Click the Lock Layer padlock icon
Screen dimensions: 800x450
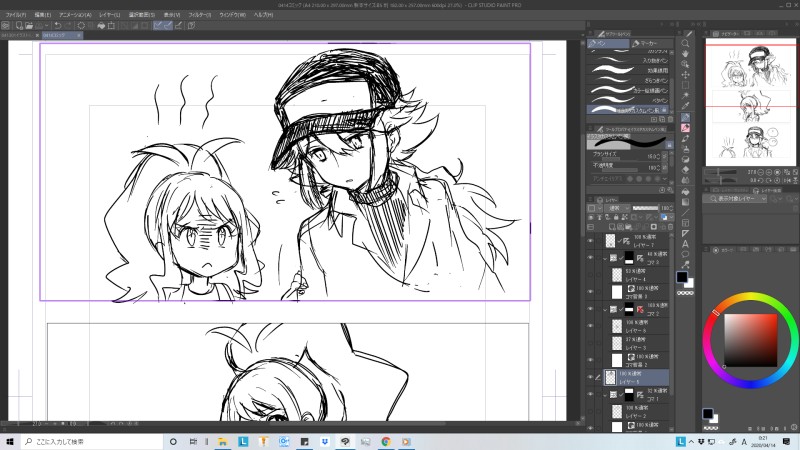click(x=616, y=217)
